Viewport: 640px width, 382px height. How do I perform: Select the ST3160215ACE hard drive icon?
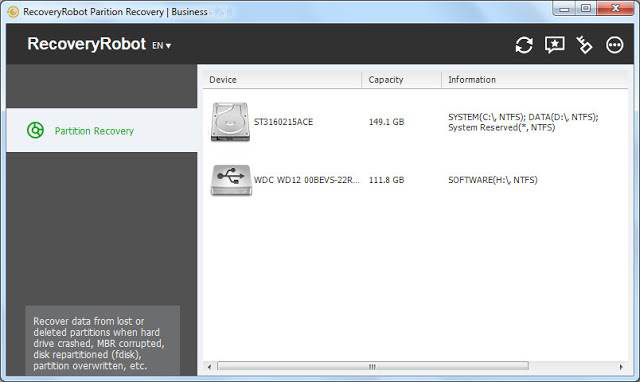click(x=230, y=122)
